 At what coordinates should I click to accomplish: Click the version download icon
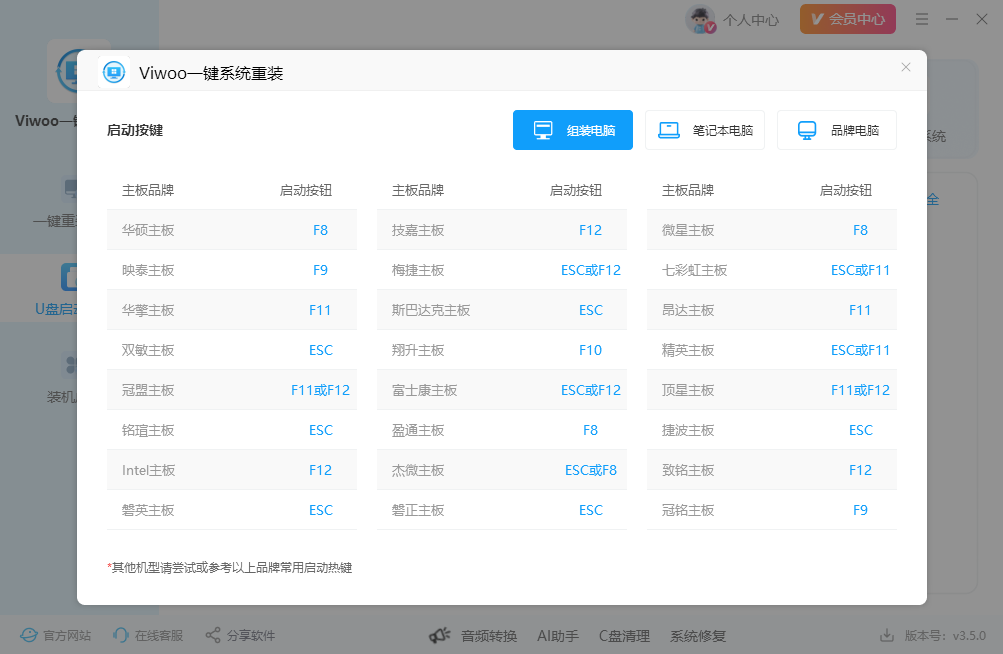(x=887, y=635)
